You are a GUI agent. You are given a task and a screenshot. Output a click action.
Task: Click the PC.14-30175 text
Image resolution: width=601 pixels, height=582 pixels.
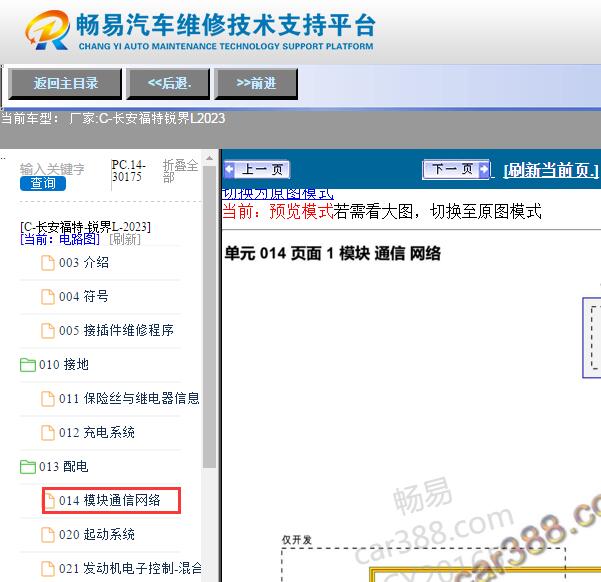click(x=128, y=171)
